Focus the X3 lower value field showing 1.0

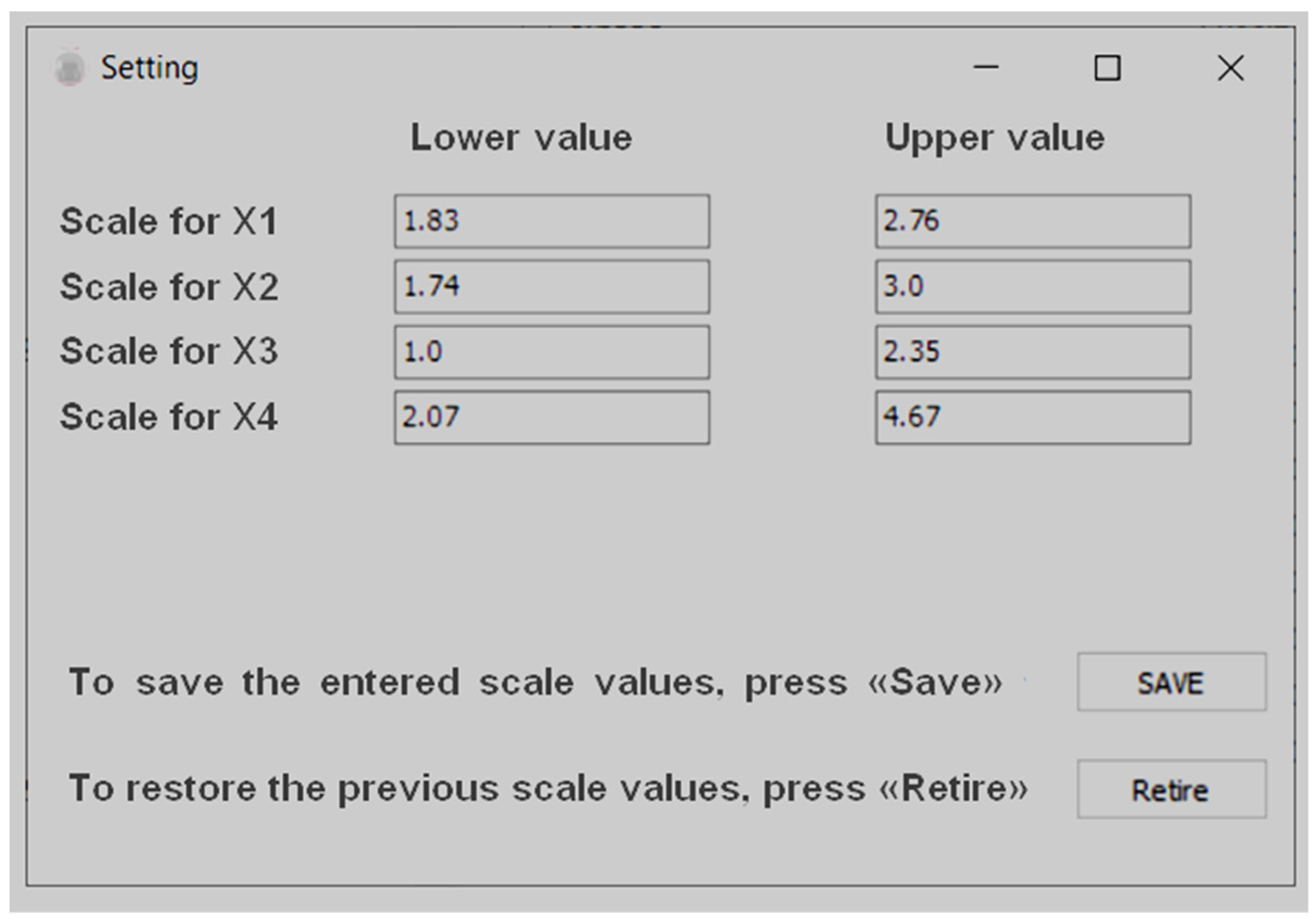[x=551, y=352]
